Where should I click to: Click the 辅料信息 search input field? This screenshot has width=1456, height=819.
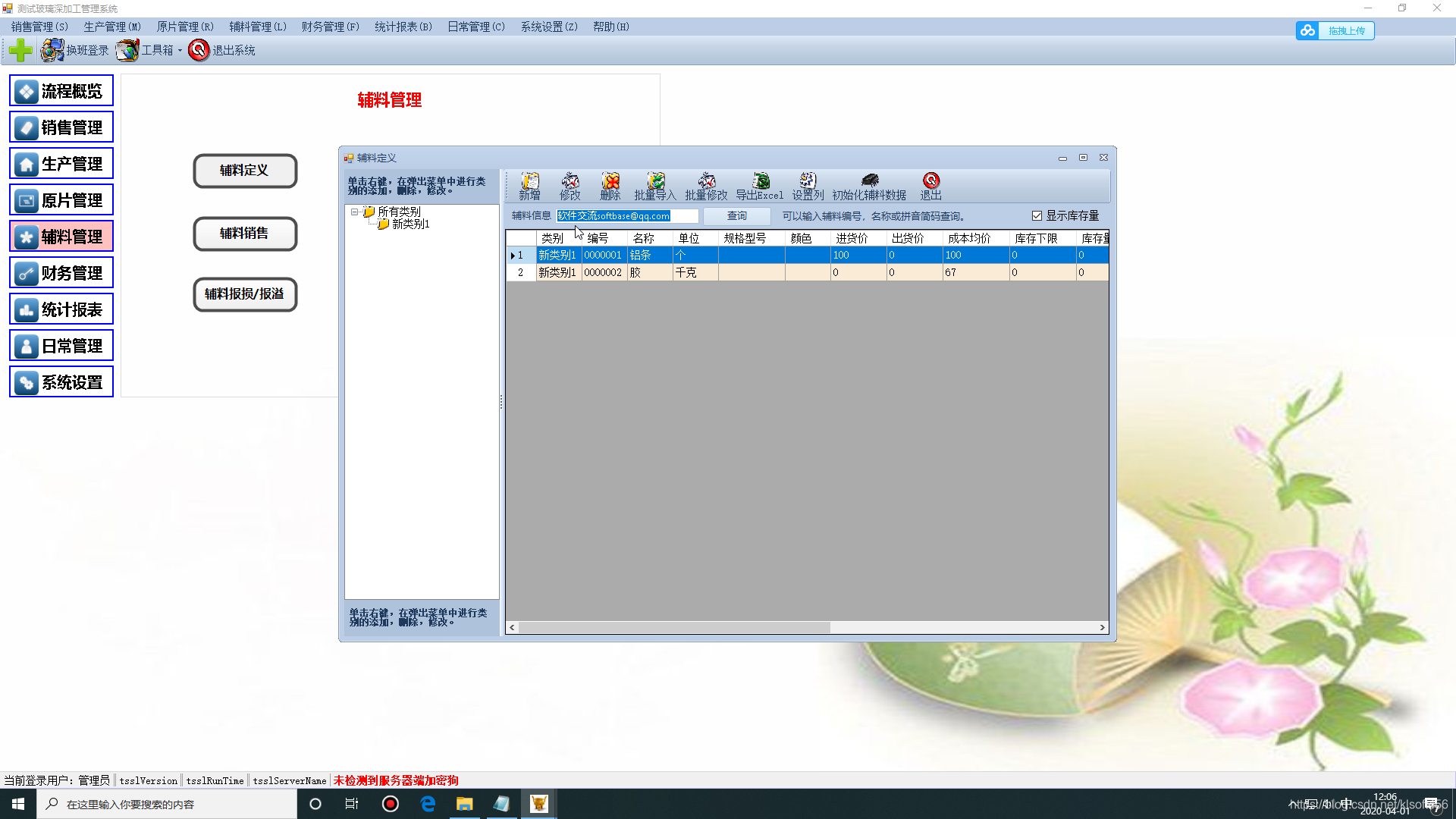point(626,216)
